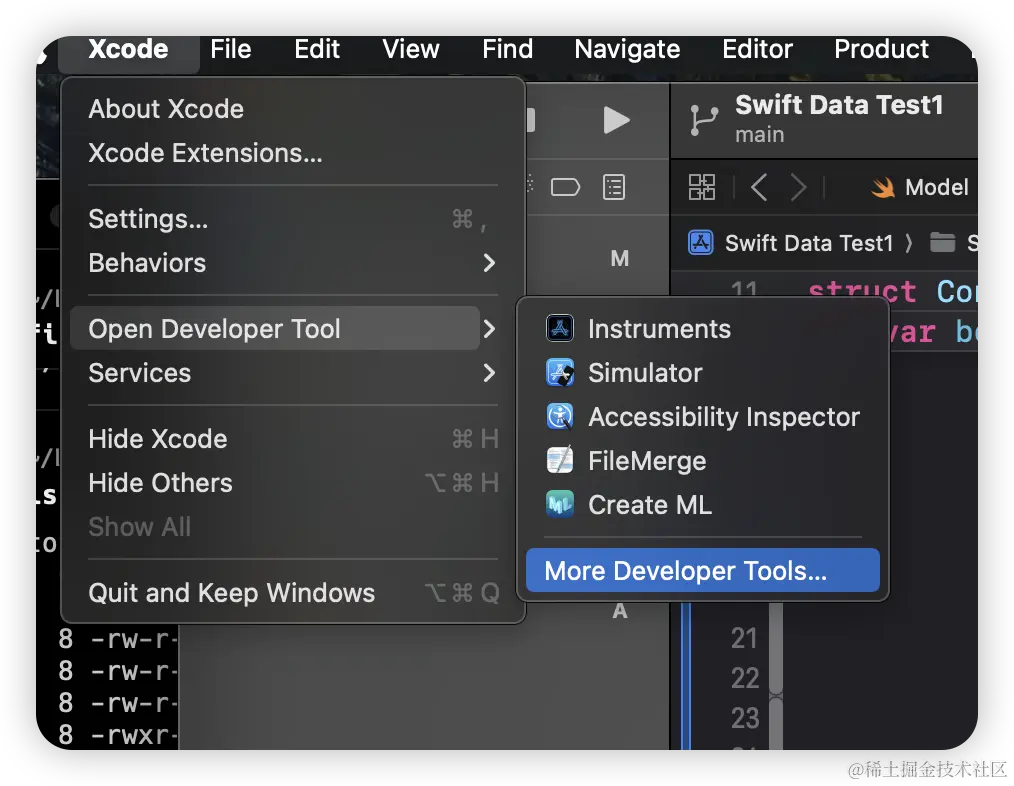Click the report navigator list icon
This screenshot has width=1014, height=786.
[x=614, y=188]
